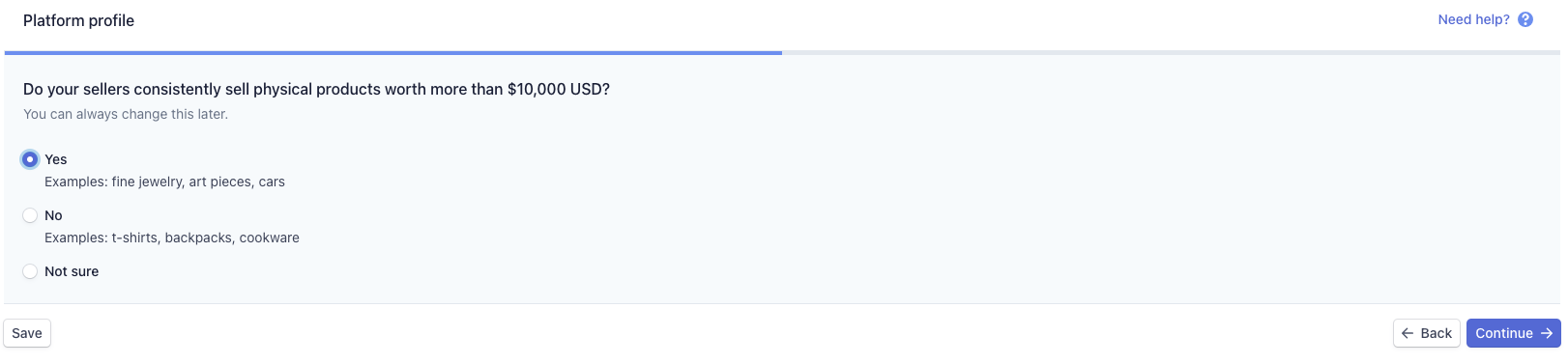Image resolution: width=1568 pixels, height=364 pixels.
Task: Click the left arrow icon in Back
Action: [1408, 333]
